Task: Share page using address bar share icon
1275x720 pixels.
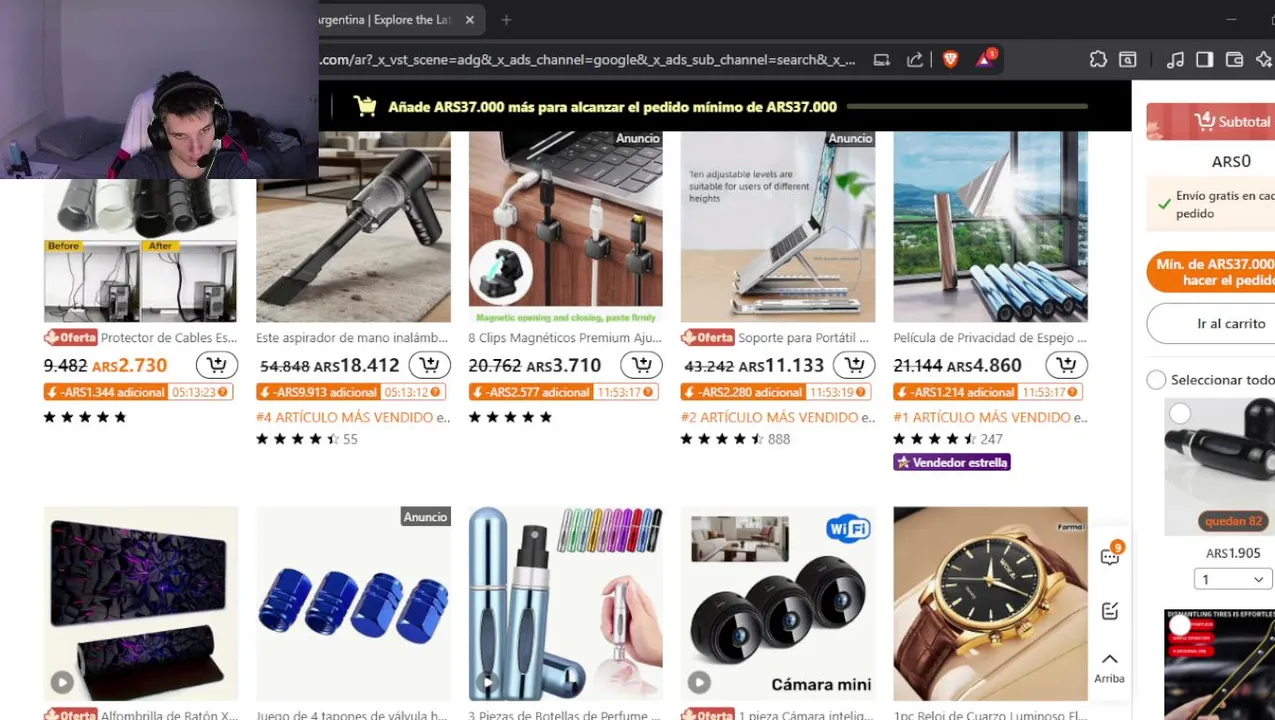Action: 914,59
